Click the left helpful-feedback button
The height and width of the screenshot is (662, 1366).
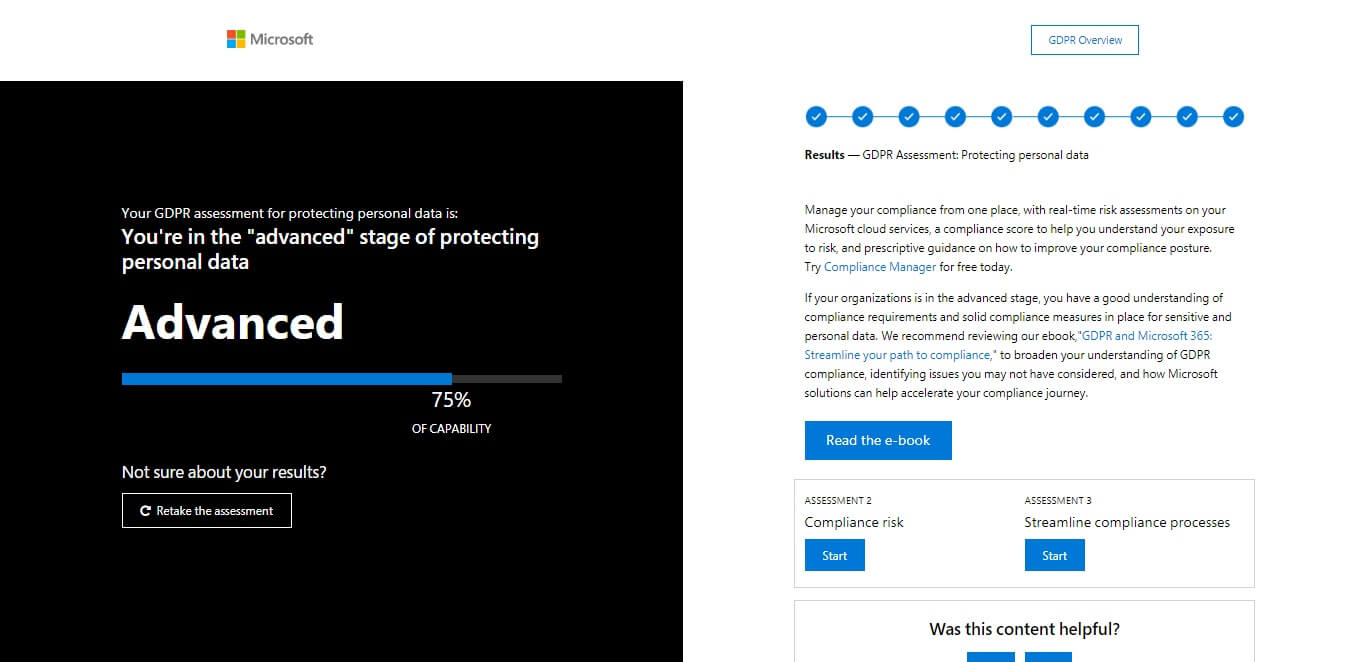pos(990,657)
